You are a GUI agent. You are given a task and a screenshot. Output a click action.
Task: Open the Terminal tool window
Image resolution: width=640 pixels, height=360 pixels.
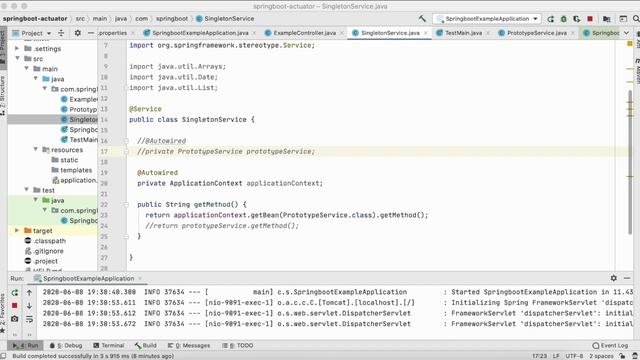click(x=109, y=345)
